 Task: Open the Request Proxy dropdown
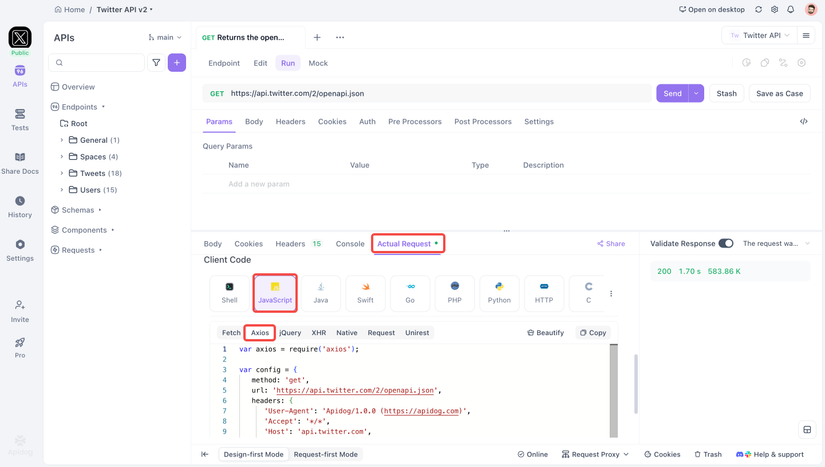click(595, 454)
